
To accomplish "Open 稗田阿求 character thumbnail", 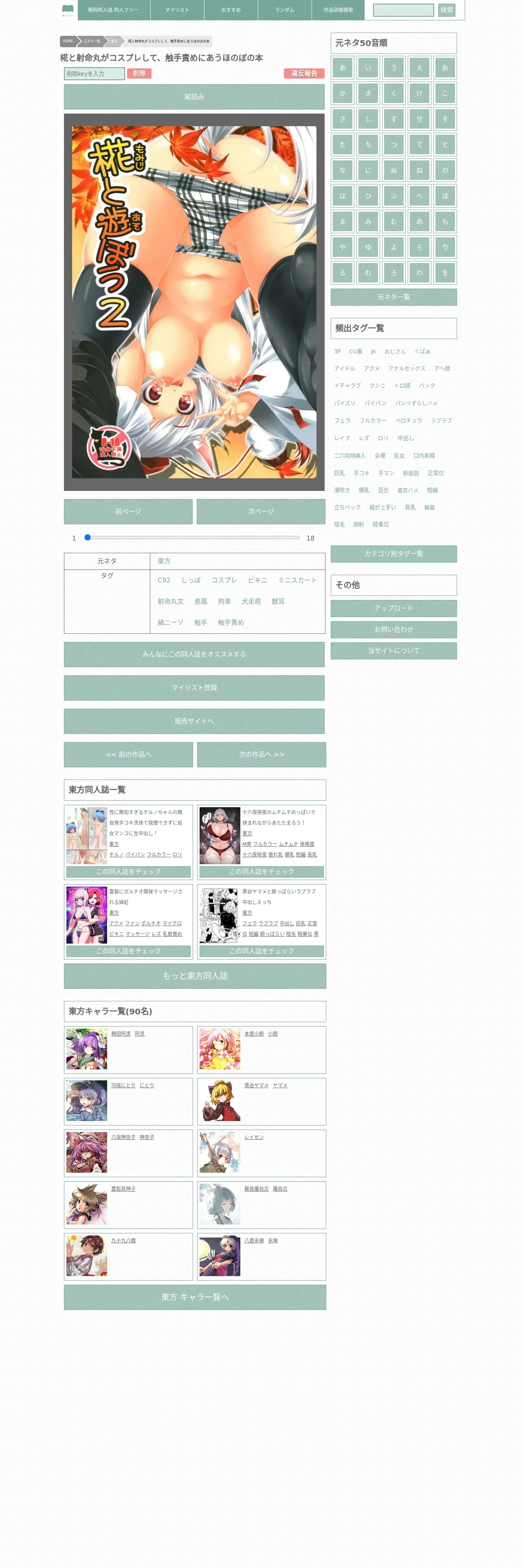I will (x=86, y=1049).
